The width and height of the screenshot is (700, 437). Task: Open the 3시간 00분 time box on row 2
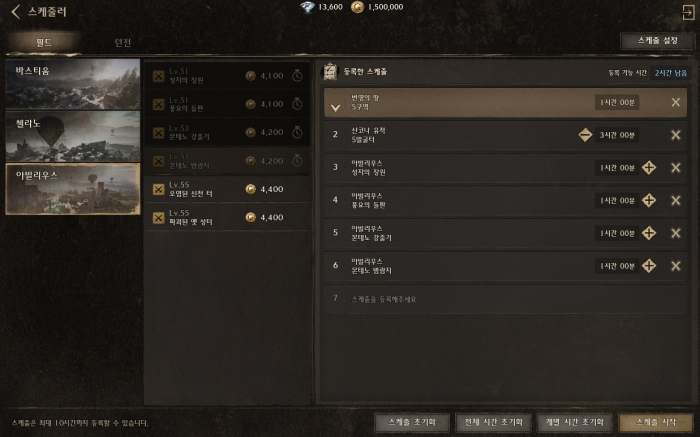point(617,135)
